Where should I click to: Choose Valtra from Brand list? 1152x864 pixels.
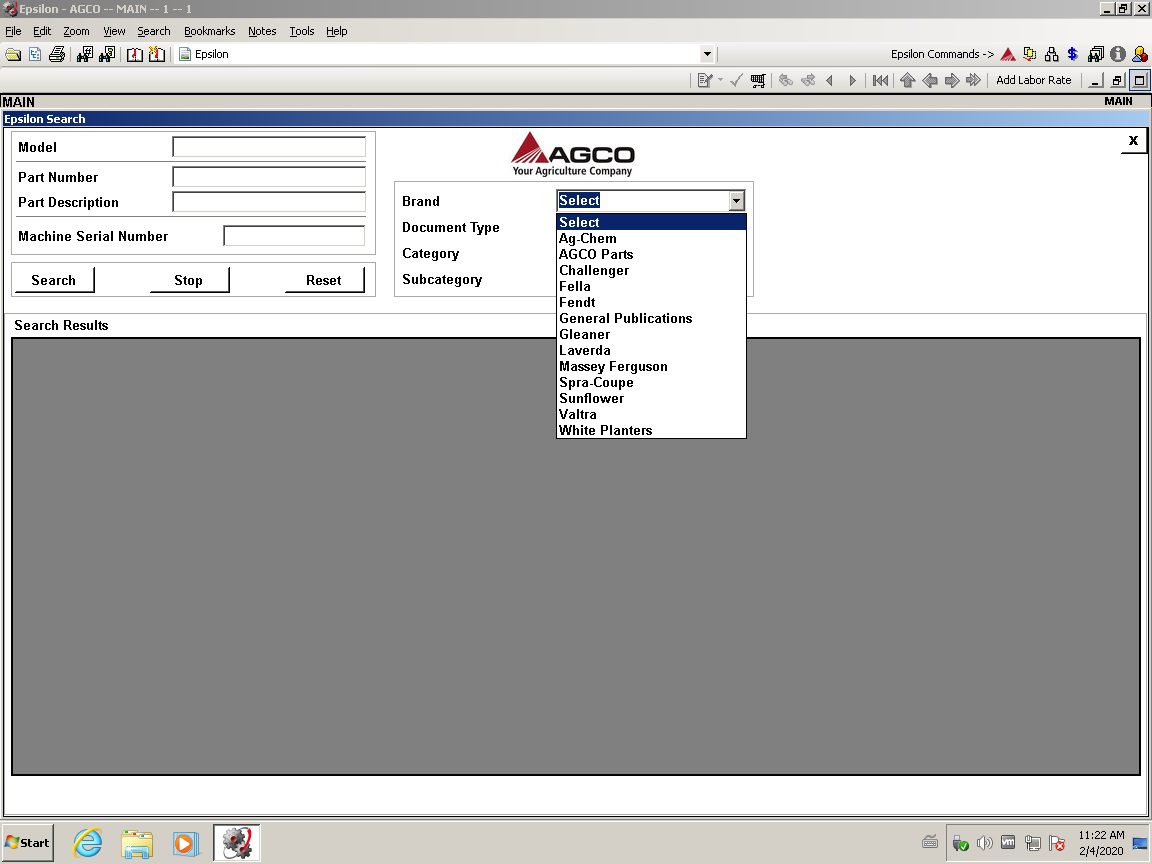[x=651, y=414]
